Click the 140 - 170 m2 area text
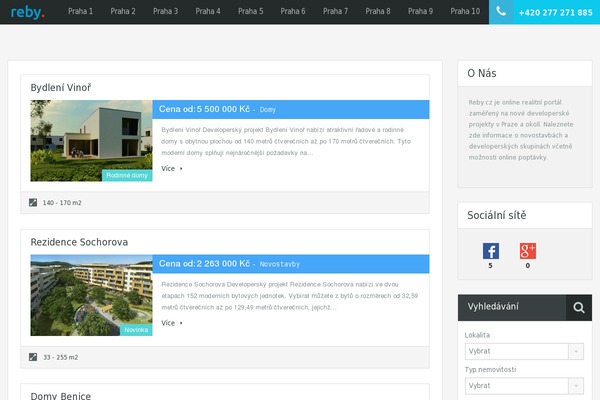 point(62,203)
